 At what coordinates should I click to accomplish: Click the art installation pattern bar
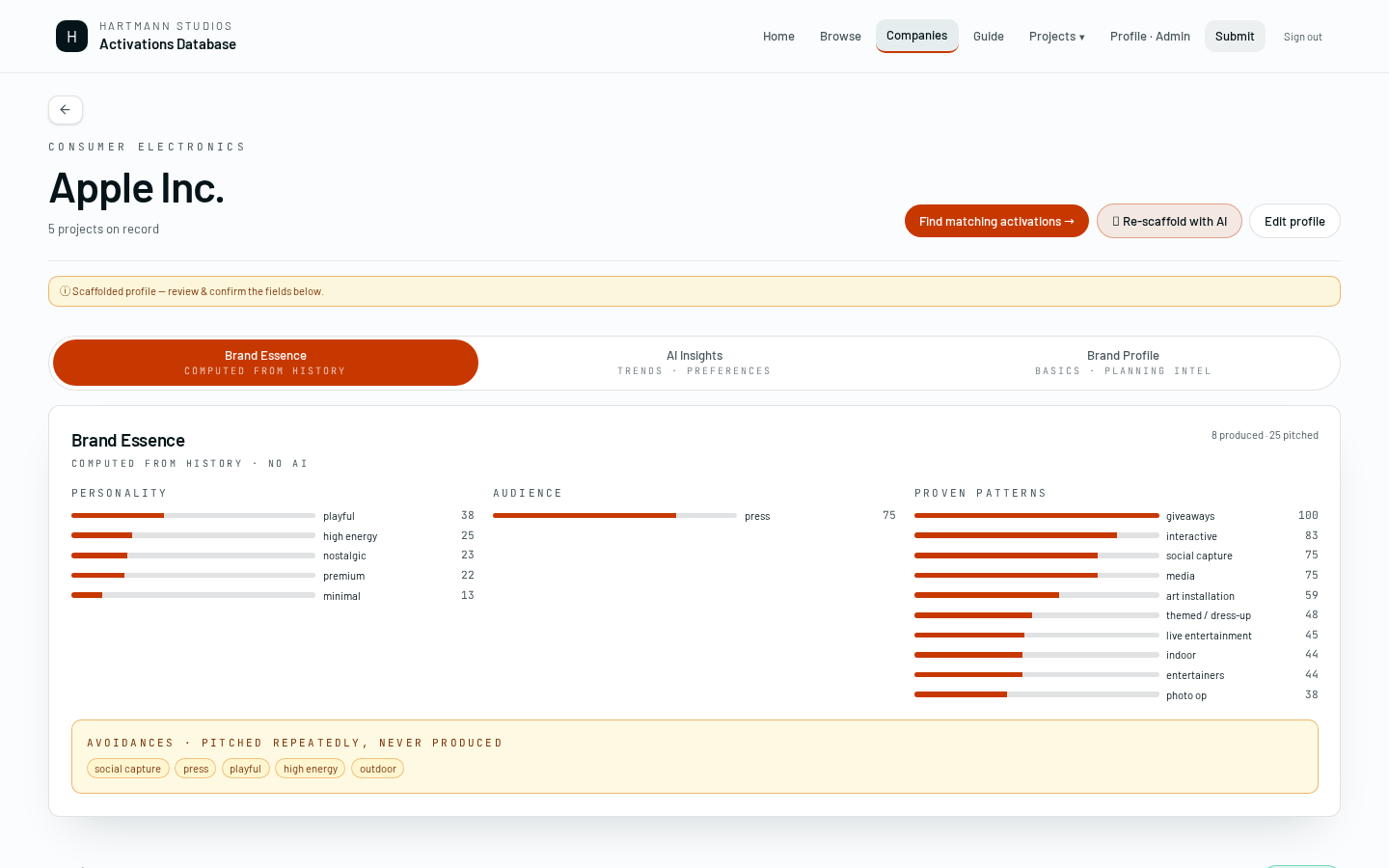tap(1037, 595)
